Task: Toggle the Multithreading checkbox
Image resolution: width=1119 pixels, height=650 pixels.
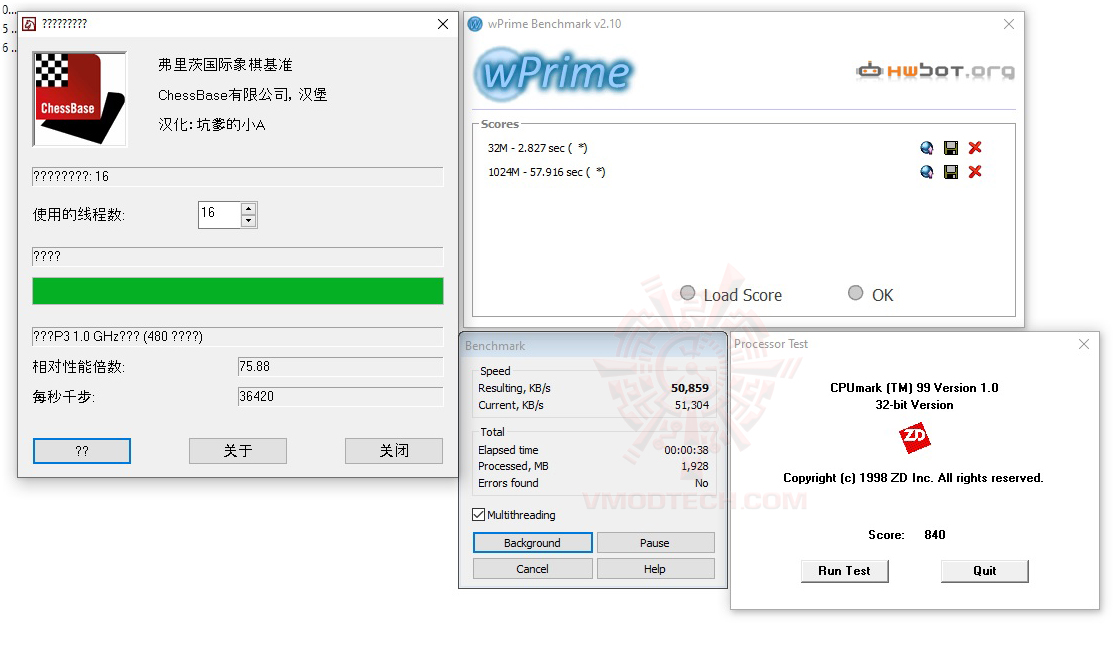Action: (x=479, y=514)
